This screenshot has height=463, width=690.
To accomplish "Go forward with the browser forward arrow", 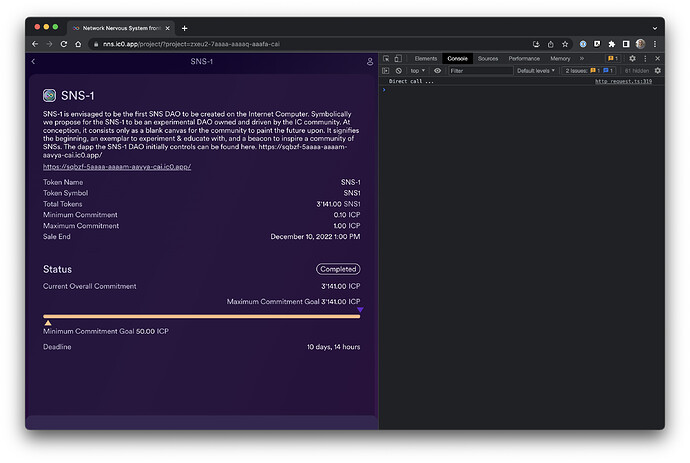I will coord(49,44).
